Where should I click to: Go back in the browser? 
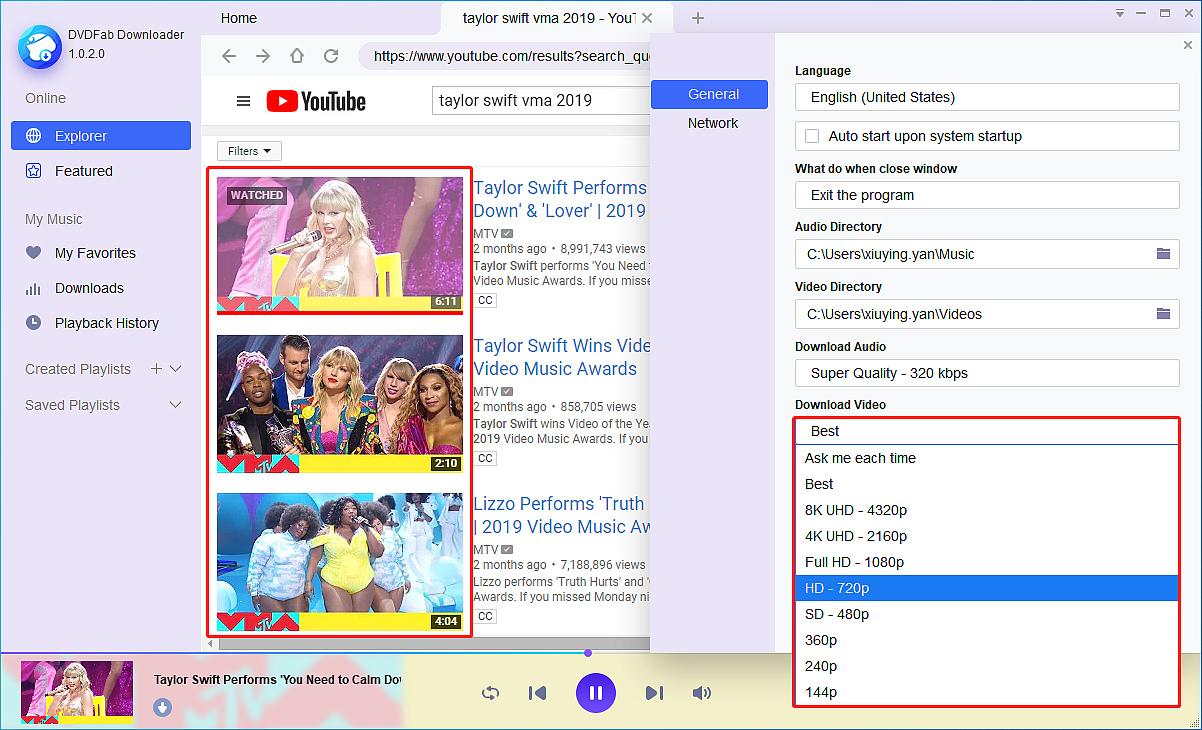[229, 56]
